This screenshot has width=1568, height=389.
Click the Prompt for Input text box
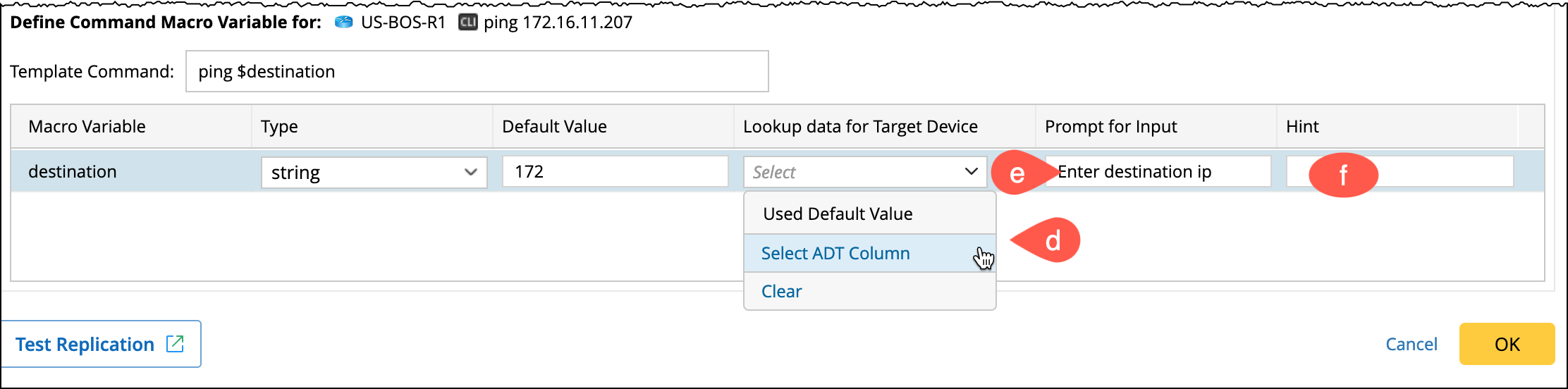click(x=1163, y=172)
